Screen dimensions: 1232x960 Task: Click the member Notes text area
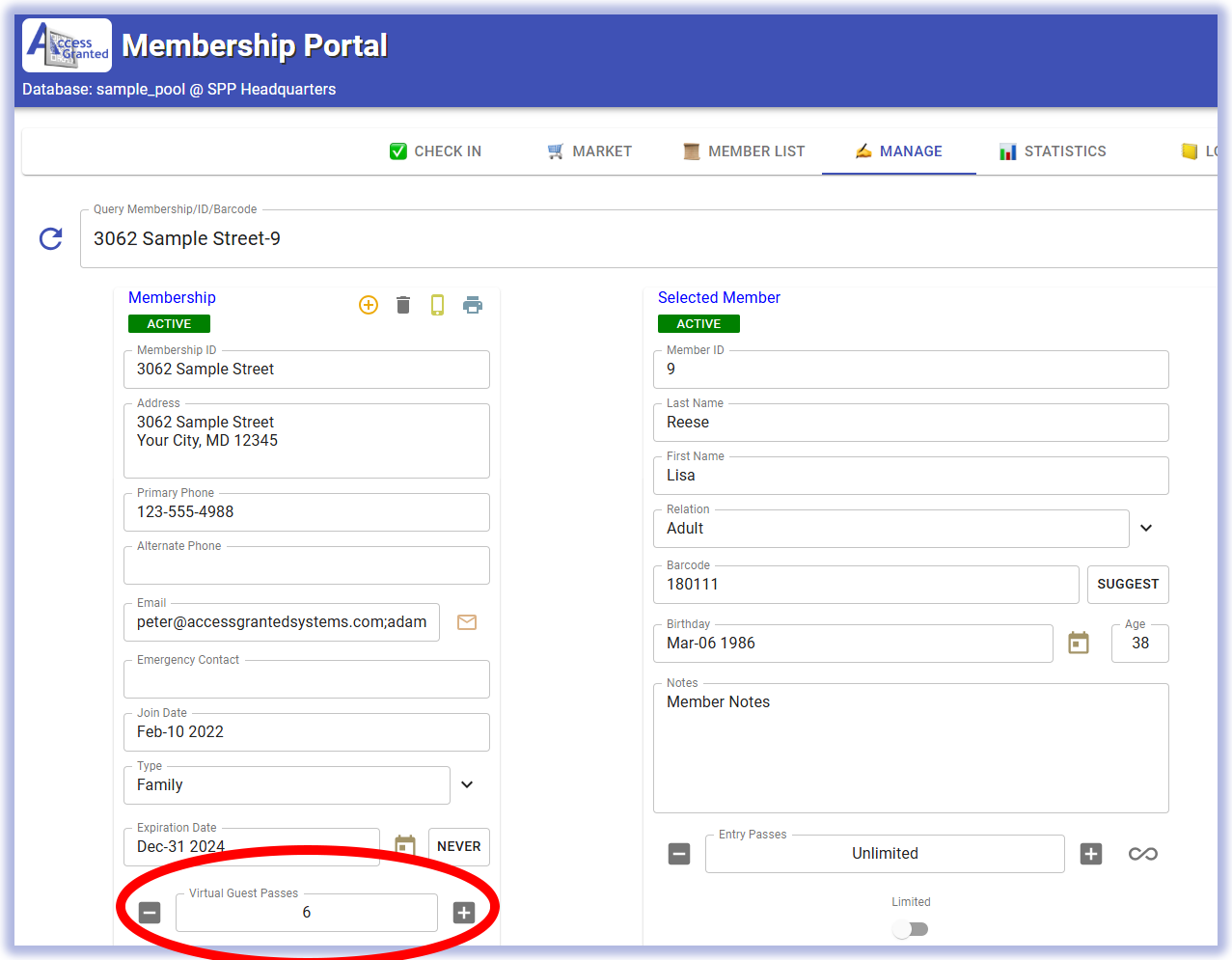click(x=911, y=749)
